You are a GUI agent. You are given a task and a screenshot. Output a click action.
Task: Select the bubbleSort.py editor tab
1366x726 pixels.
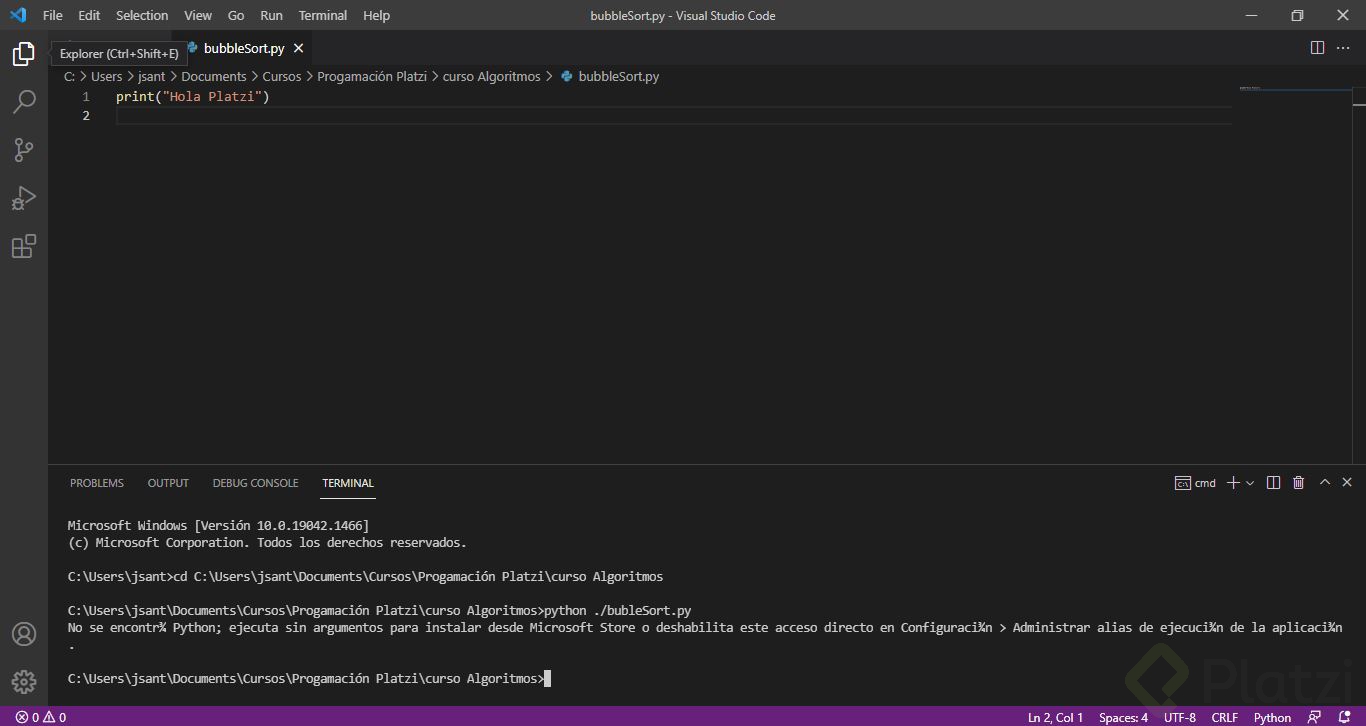(x=244, y=48)
